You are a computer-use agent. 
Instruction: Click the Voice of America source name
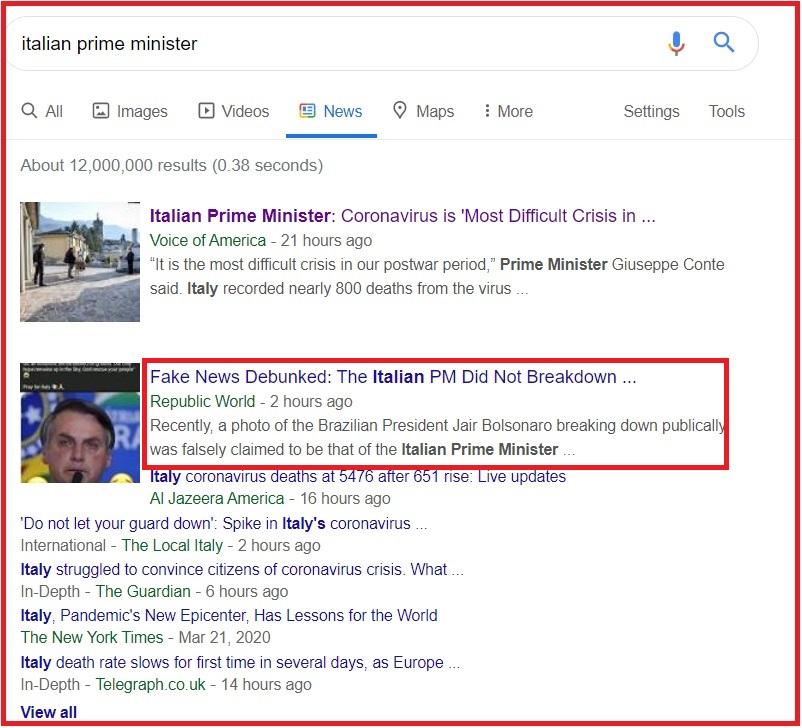click(x=208, y=240)
